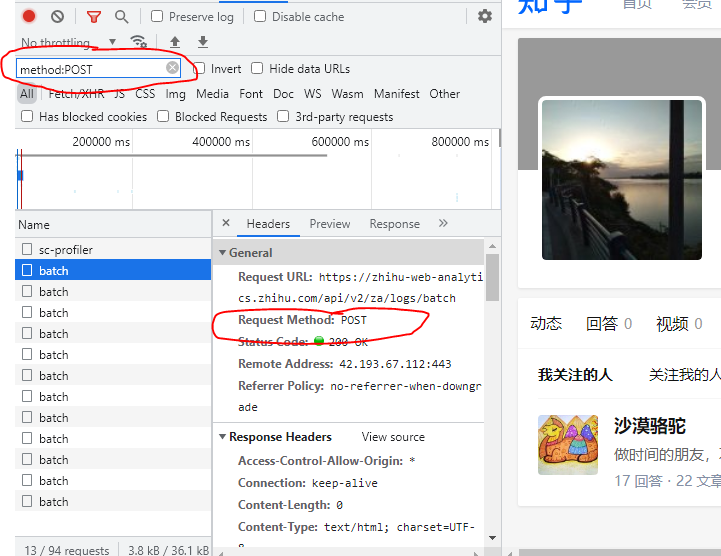This screenshot has width=721, height=556.
Task: Tick the checkbox of highlighted batch row
Action: [x=27, y=270]
